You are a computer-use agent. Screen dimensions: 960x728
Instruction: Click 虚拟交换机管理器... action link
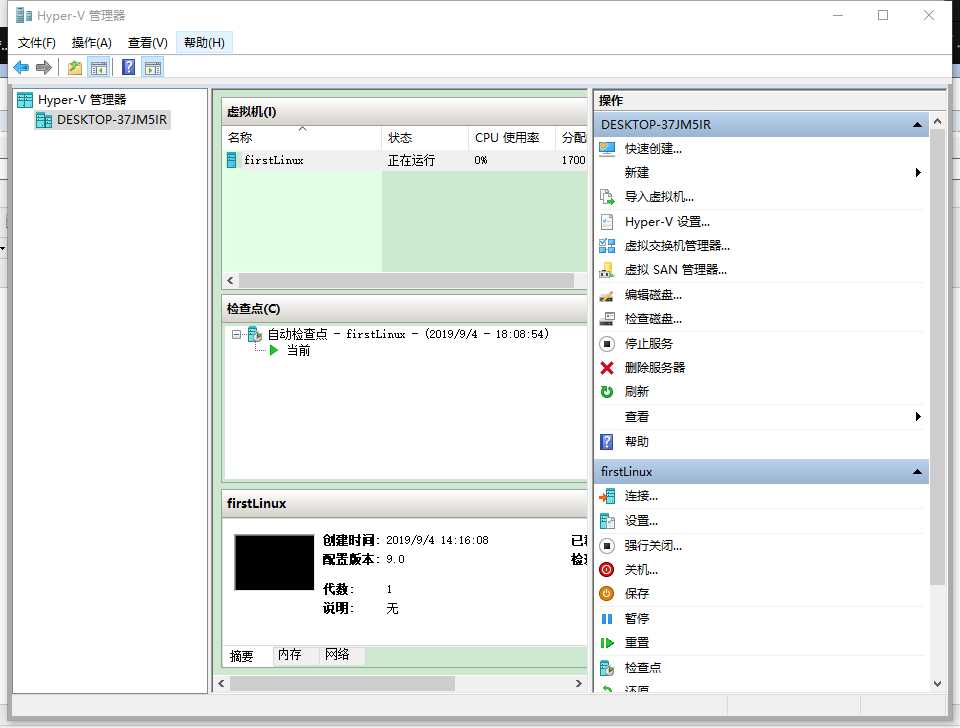click(677, 246)
